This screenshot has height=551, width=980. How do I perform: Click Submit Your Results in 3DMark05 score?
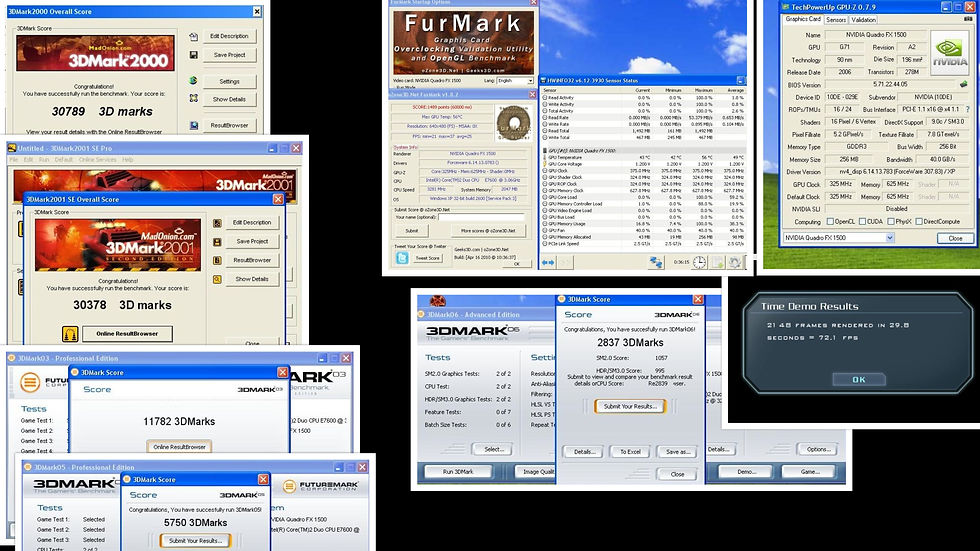195,541
